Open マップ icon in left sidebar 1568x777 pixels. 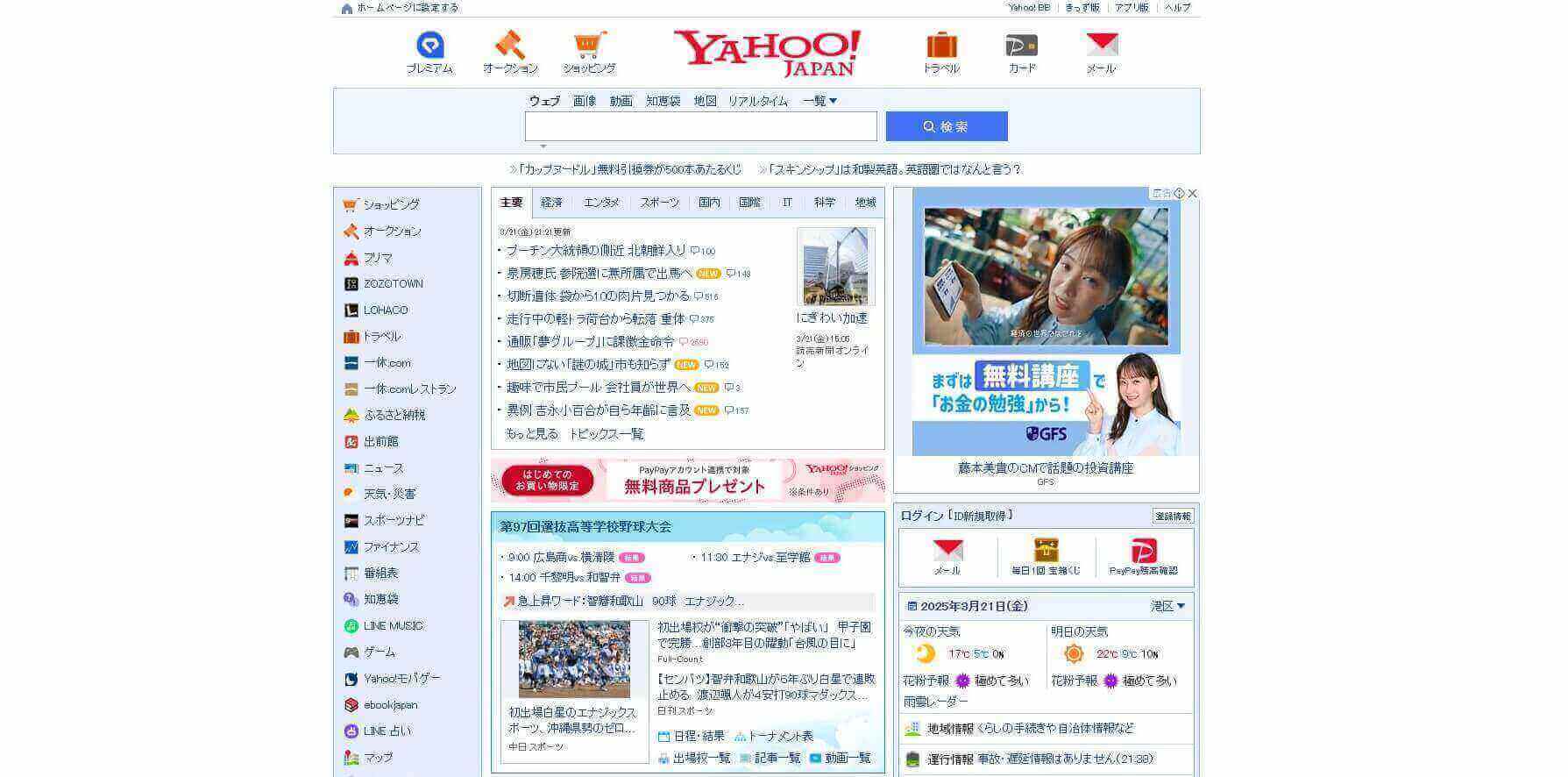coord(351,758)
